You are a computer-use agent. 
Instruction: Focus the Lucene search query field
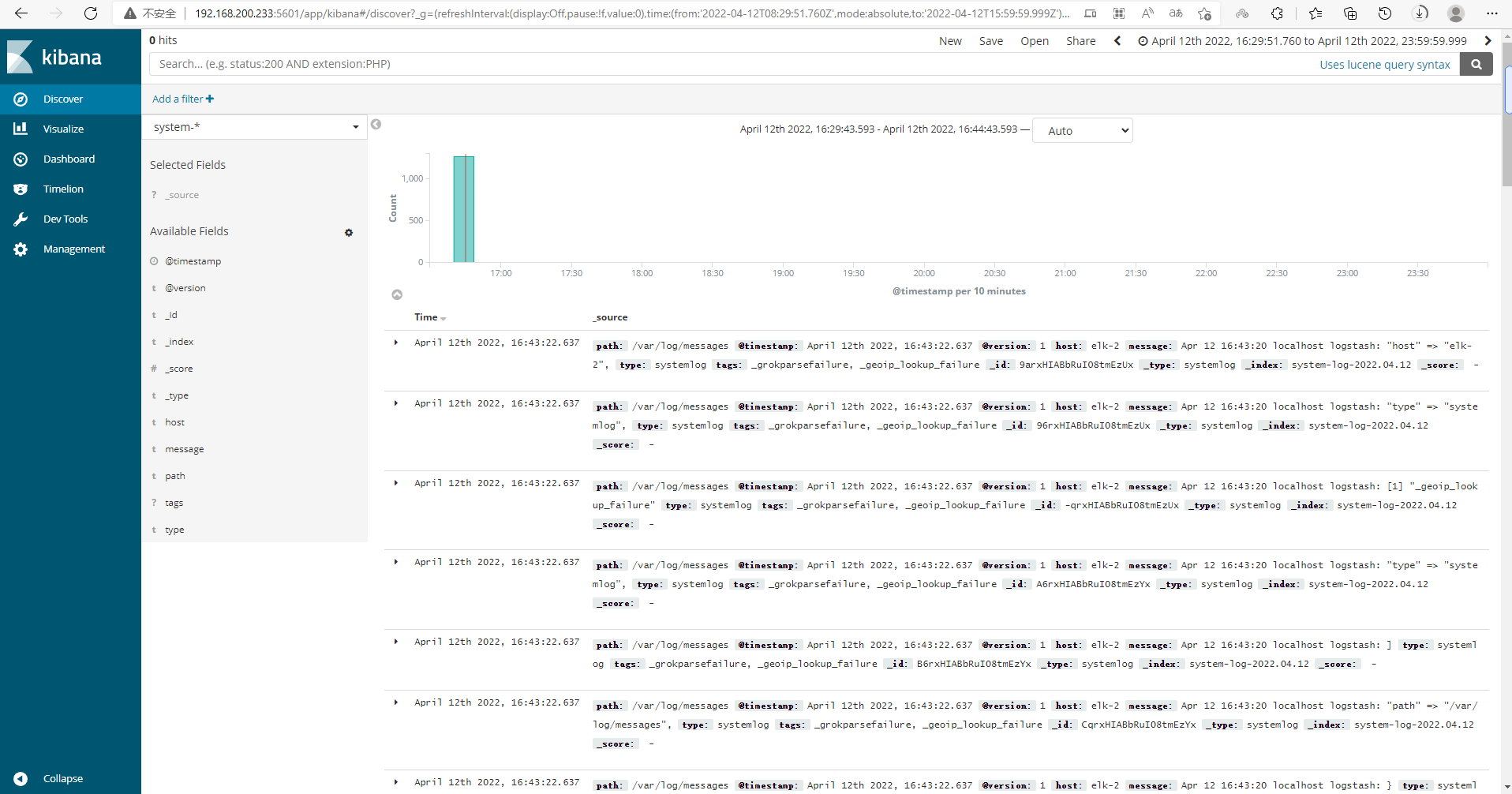(734, 64)
